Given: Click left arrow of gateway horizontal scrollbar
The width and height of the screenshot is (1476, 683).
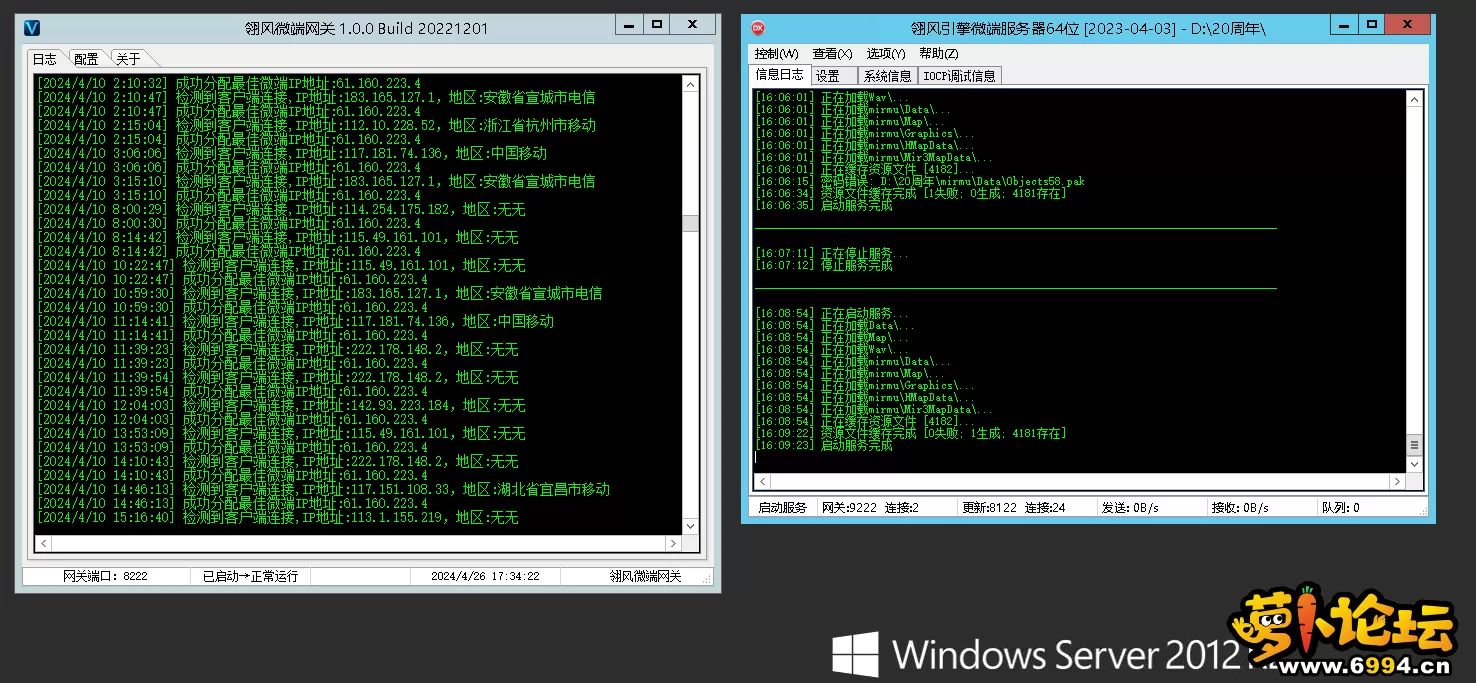Looking at the screenshot, I should [x=42, y=543].
